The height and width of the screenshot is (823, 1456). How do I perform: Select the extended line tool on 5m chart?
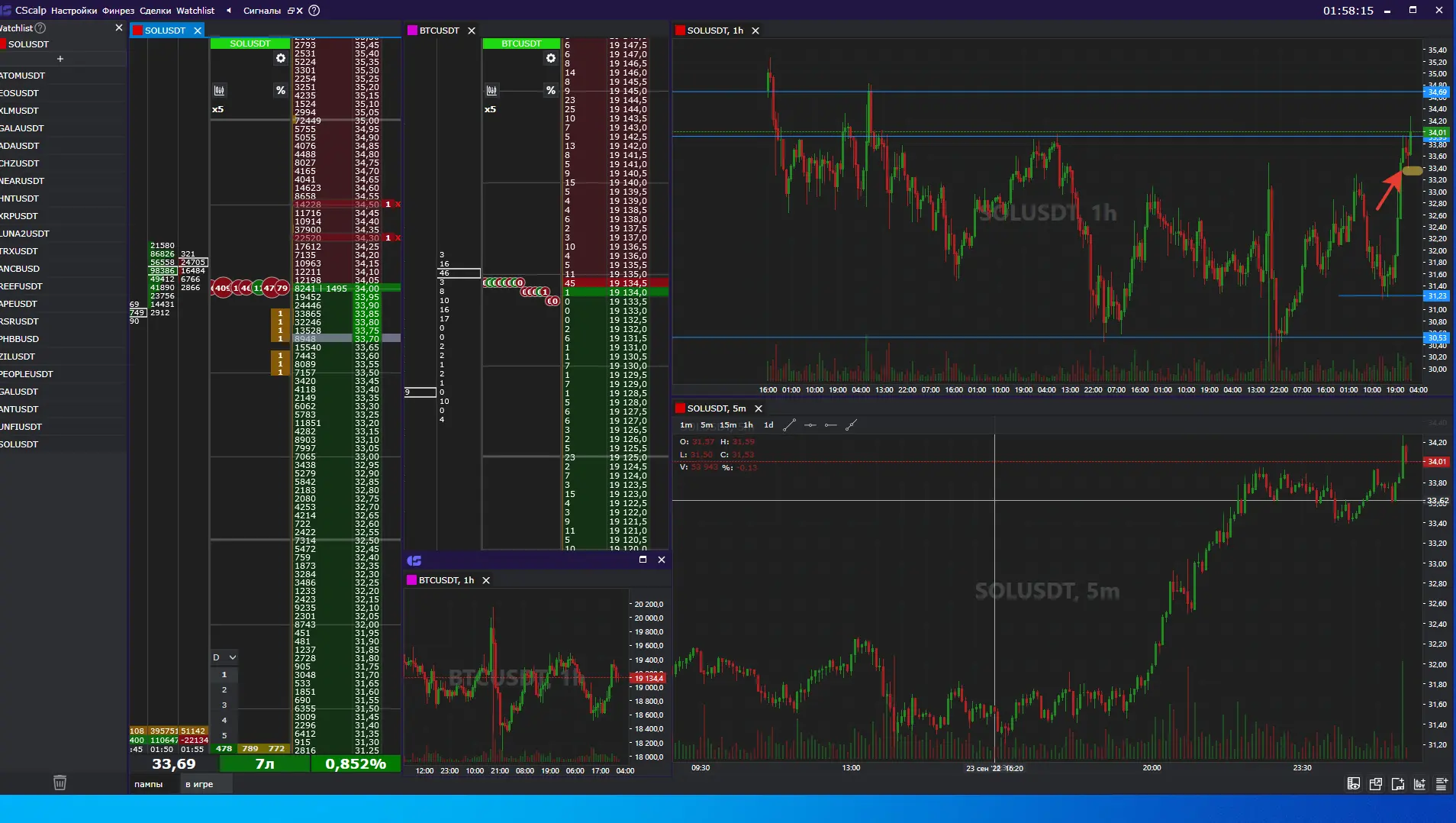pos(852,425)
